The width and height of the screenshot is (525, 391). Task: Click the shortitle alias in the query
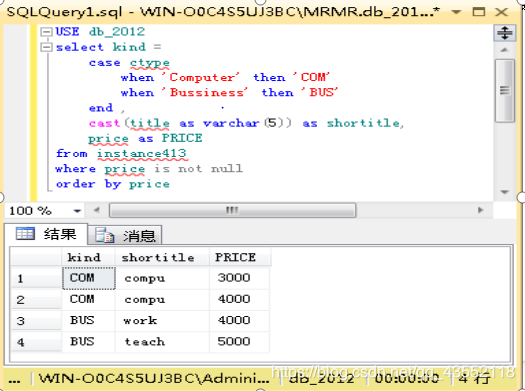[x=363, y=124]
